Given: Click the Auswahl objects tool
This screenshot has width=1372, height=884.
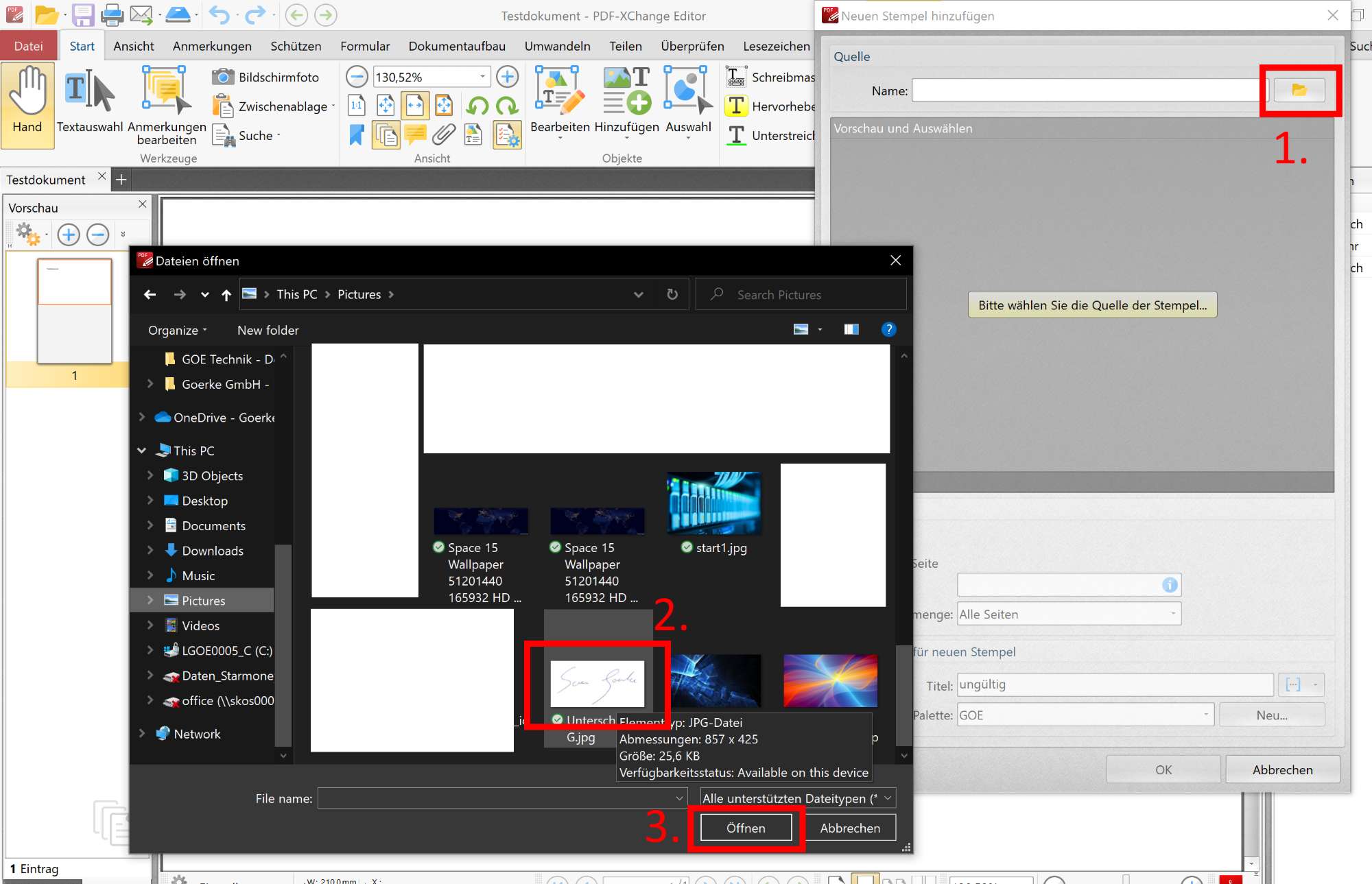Looking at the screenshot, I should (x=688, y=101).
